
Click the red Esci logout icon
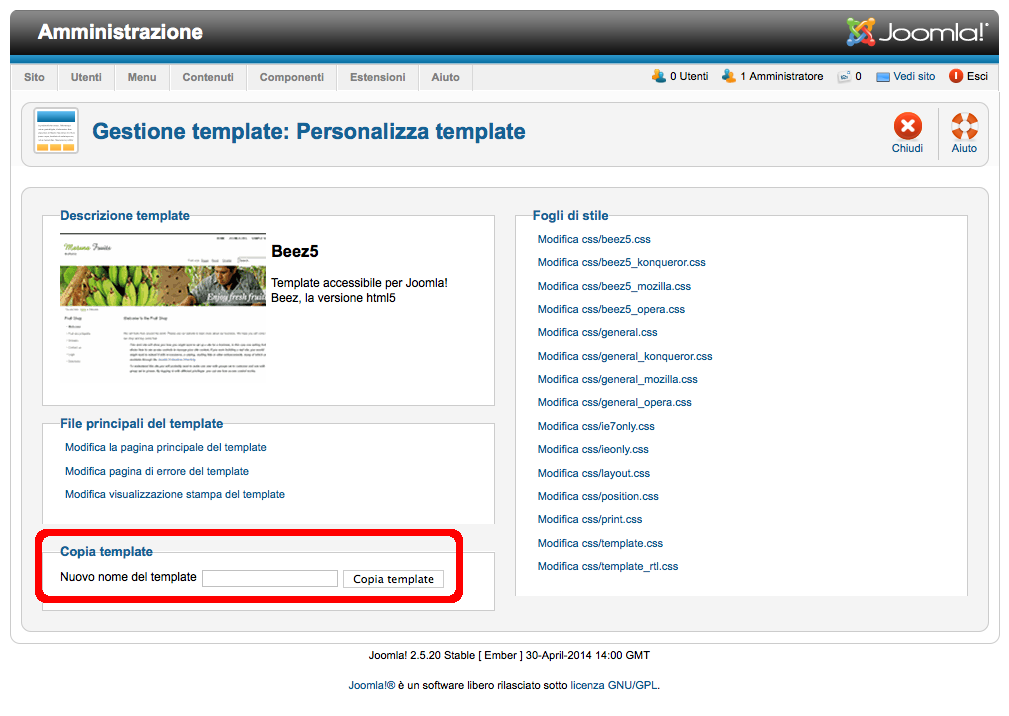[x=956, y=76]
